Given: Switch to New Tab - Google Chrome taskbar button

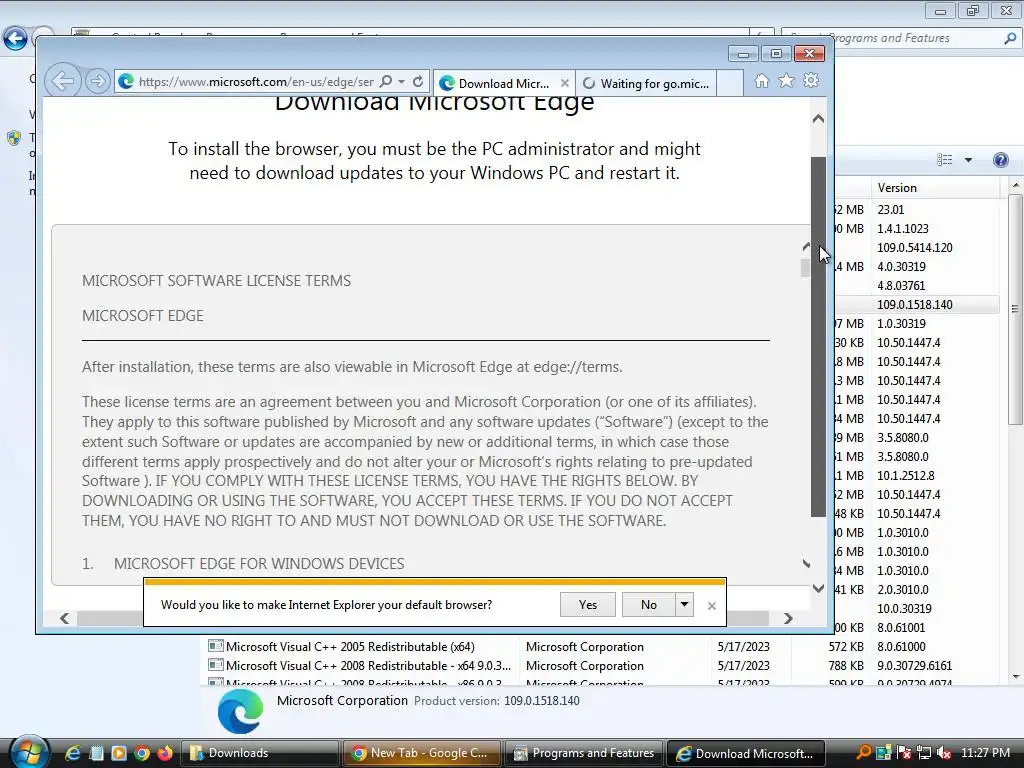Looking at the screenshot, I should pyautogui.click(x=422, y=753).
